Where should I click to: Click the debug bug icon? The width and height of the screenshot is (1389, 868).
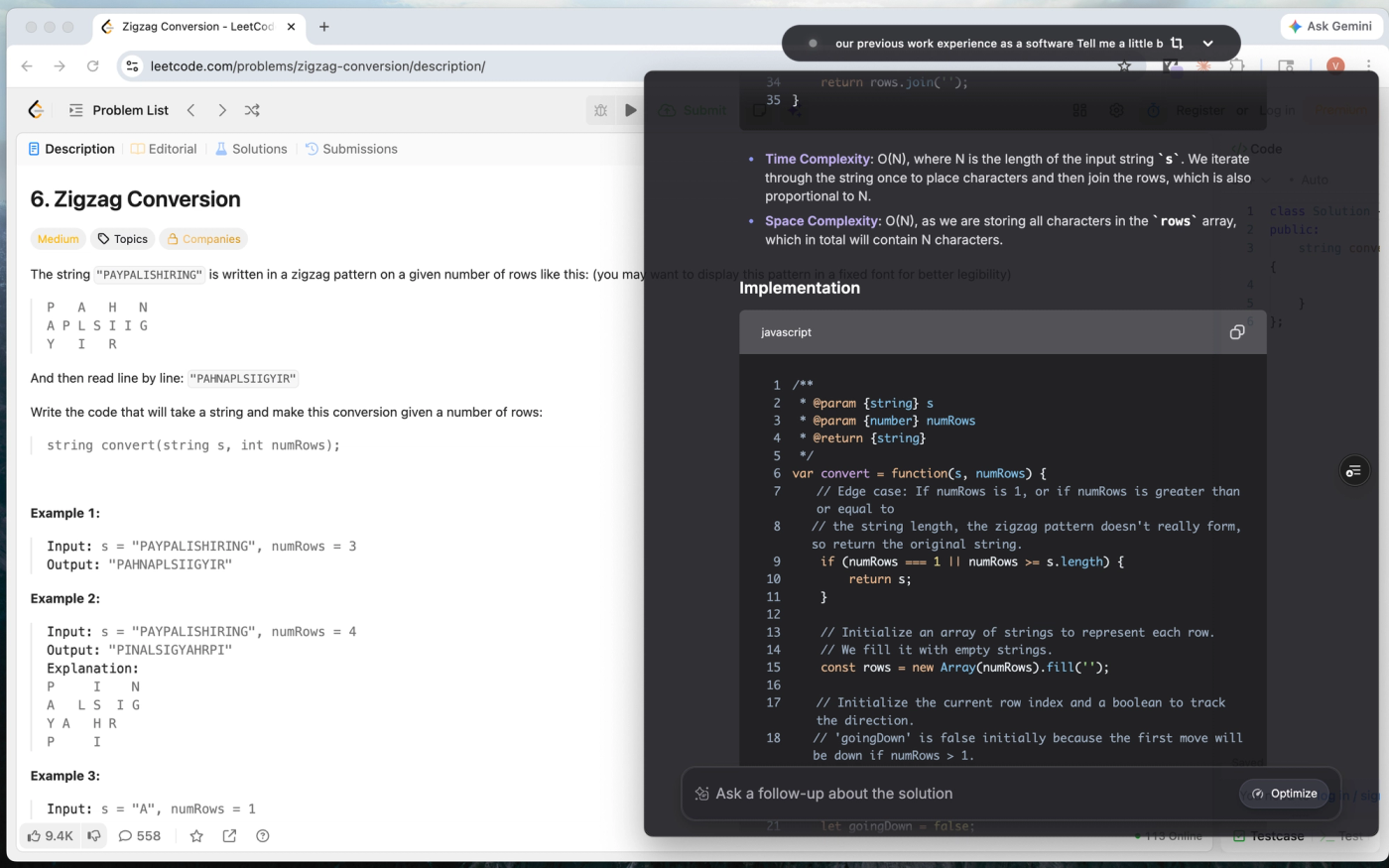pos(600,110)
